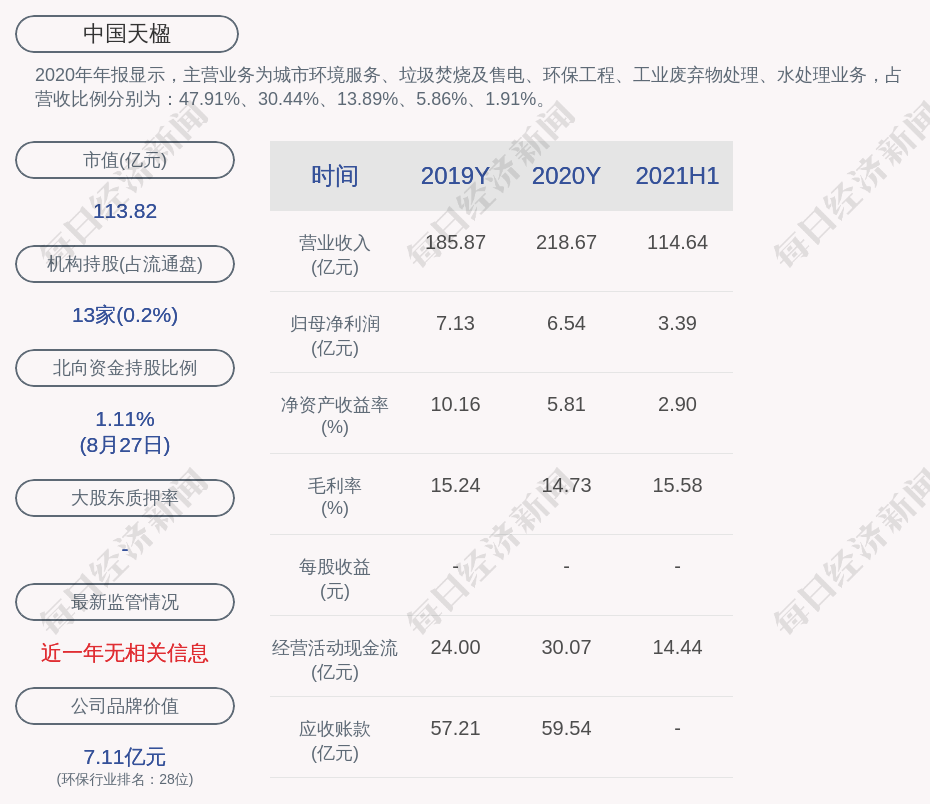930x804 pixels.
Task: Click the 1.11% northbound holding value
Action: [125, 419]
